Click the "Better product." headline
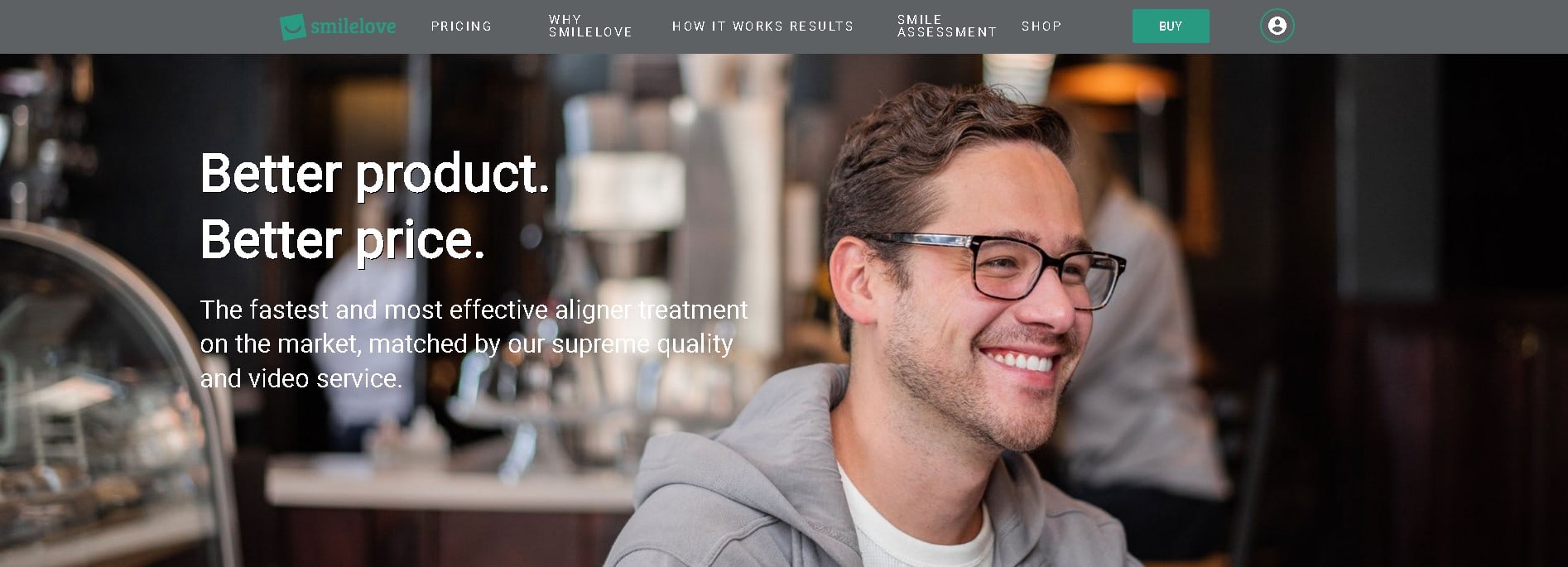 [375, 174]
